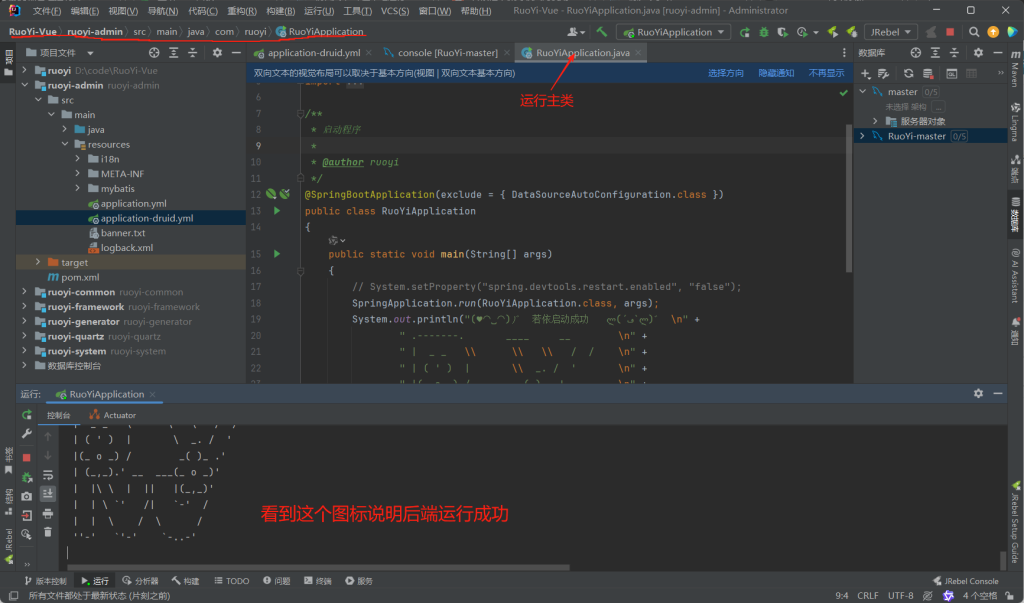This screenshot has height=603, width=1024.
Task: Open the database panel gear settings
Action: [978, 53]
